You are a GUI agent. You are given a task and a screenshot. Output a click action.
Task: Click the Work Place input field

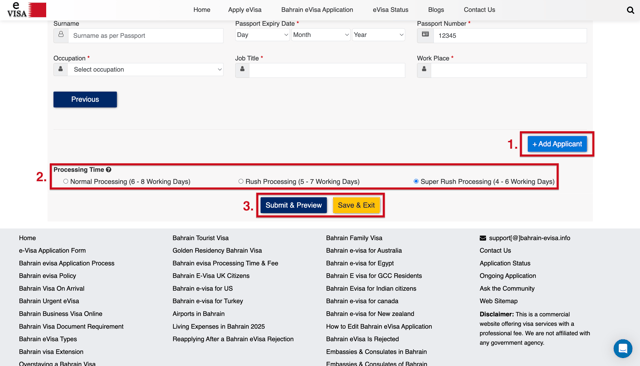(509, 70)
